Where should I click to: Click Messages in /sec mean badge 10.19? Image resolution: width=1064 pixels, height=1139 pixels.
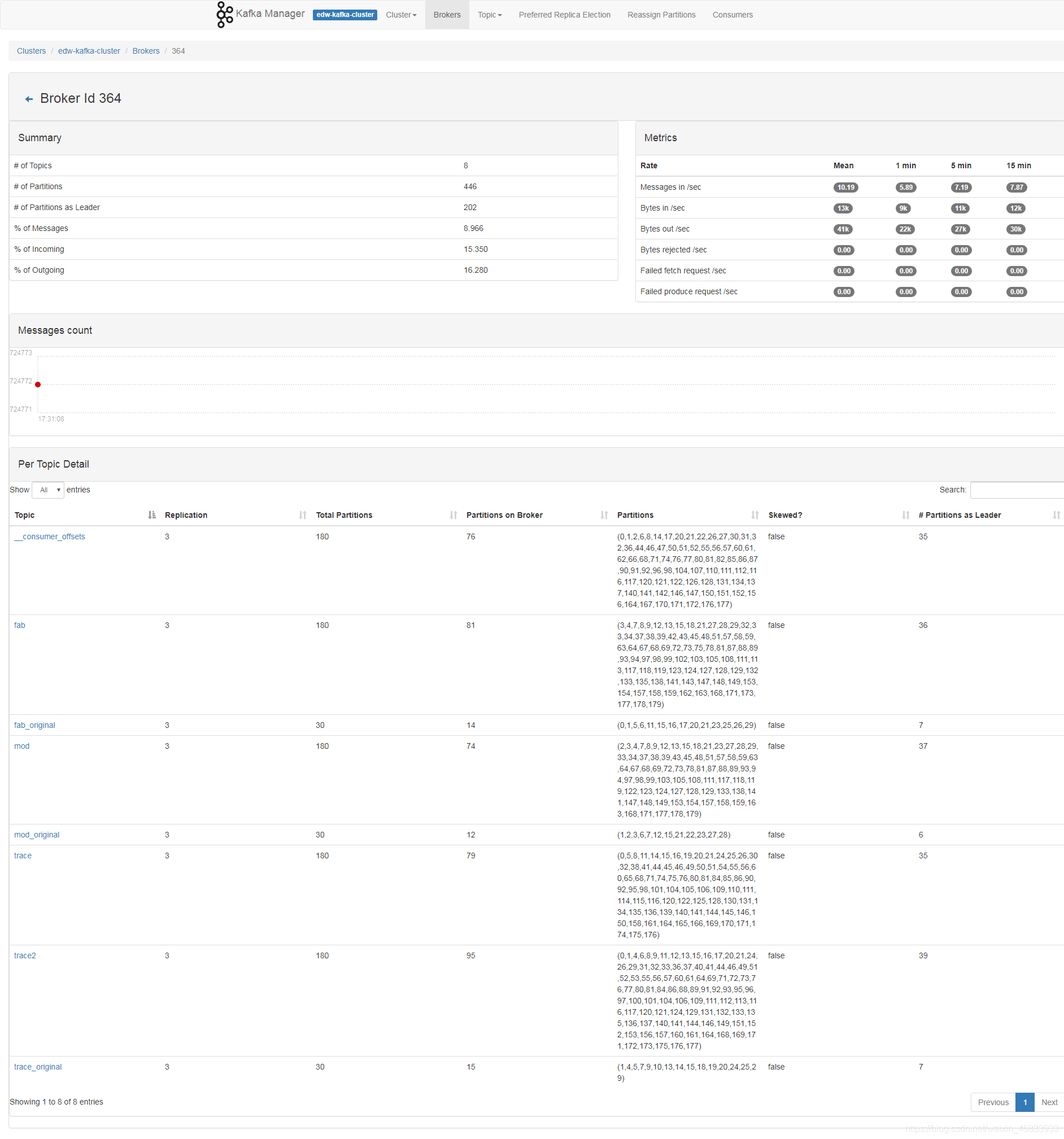point(845,187)
